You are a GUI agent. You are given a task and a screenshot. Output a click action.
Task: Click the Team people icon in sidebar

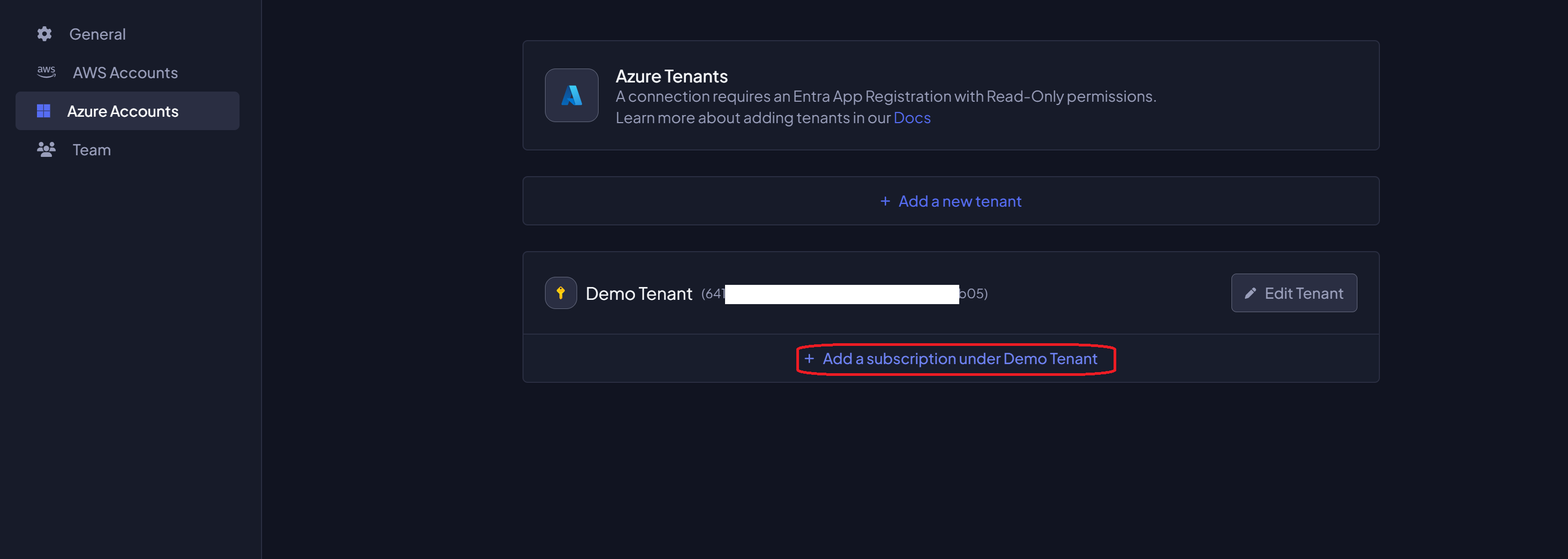pos(45,149)
